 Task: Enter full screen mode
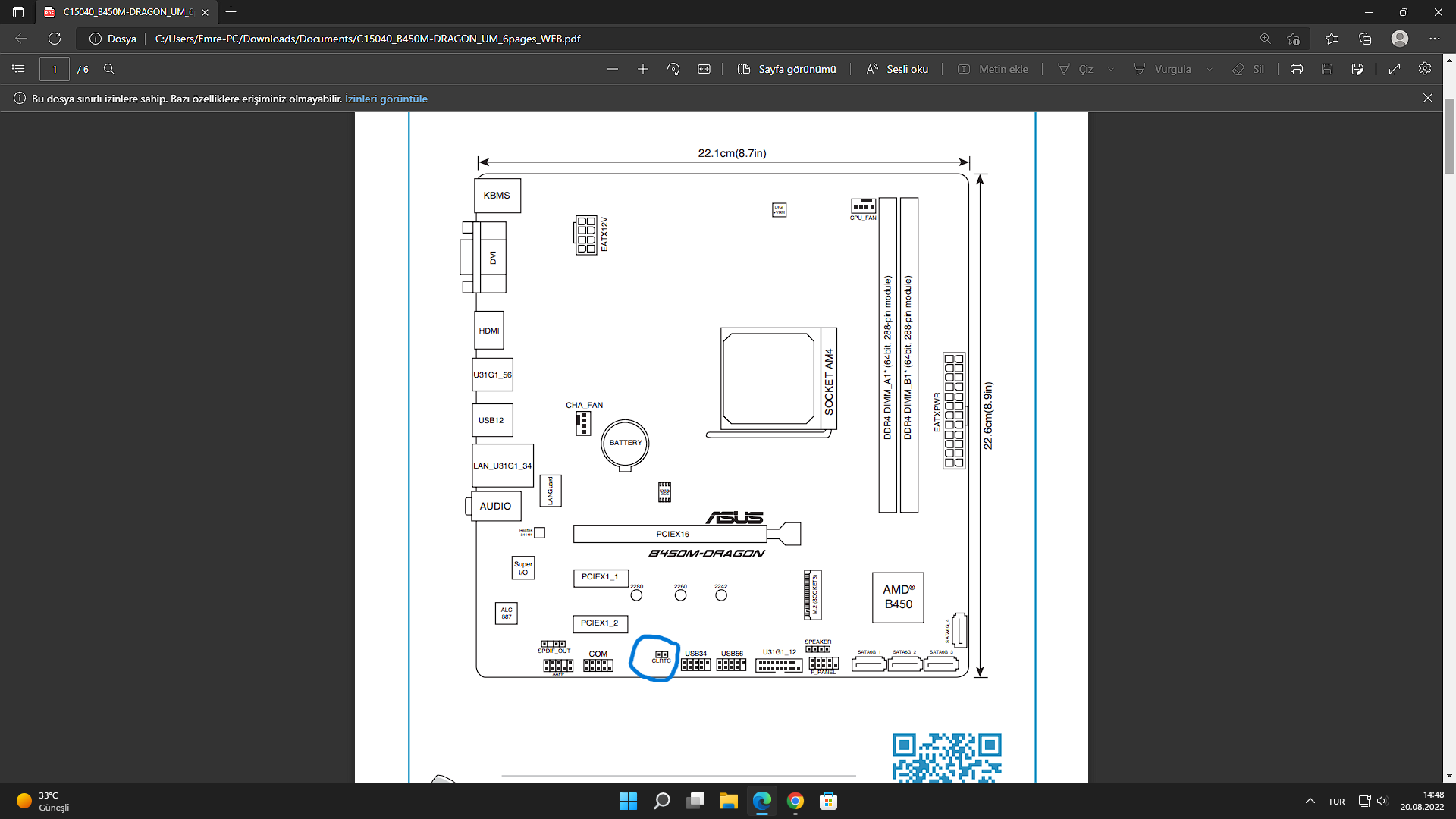pyautogui.click(x=1395, y=69)
